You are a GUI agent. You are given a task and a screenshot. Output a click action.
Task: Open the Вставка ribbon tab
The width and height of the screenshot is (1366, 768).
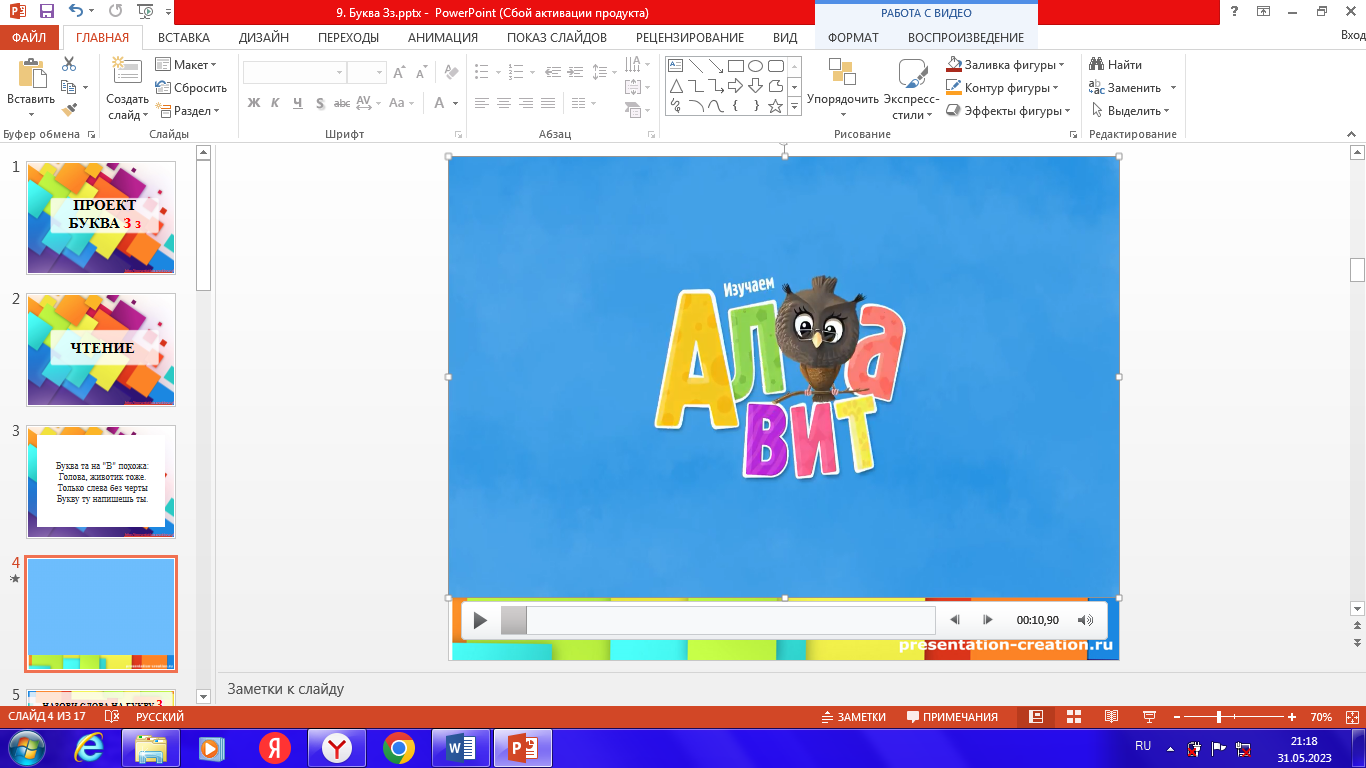pyautogui.click(x=184, y=38)
